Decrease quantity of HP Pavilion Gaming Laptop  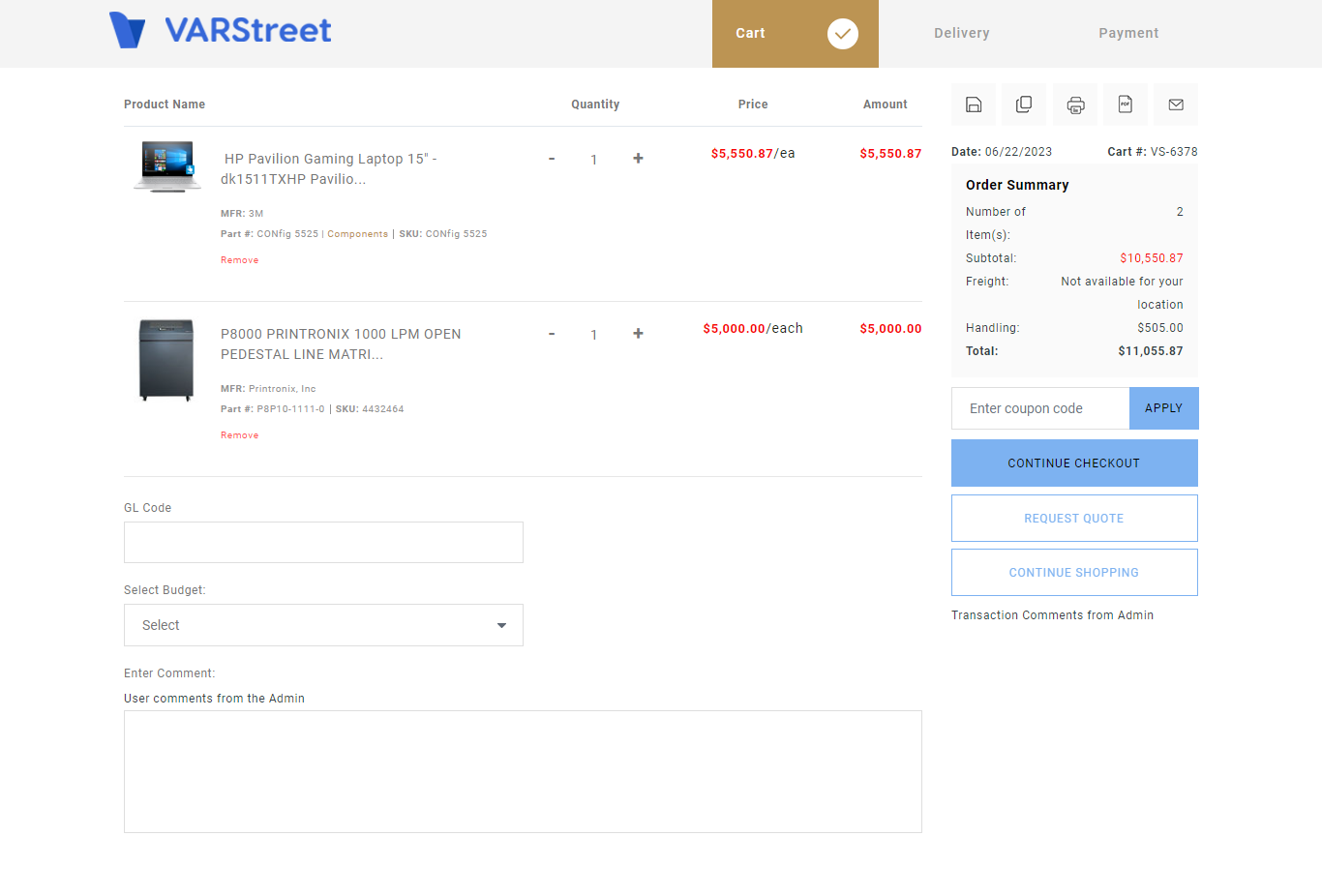click(552, 159)
